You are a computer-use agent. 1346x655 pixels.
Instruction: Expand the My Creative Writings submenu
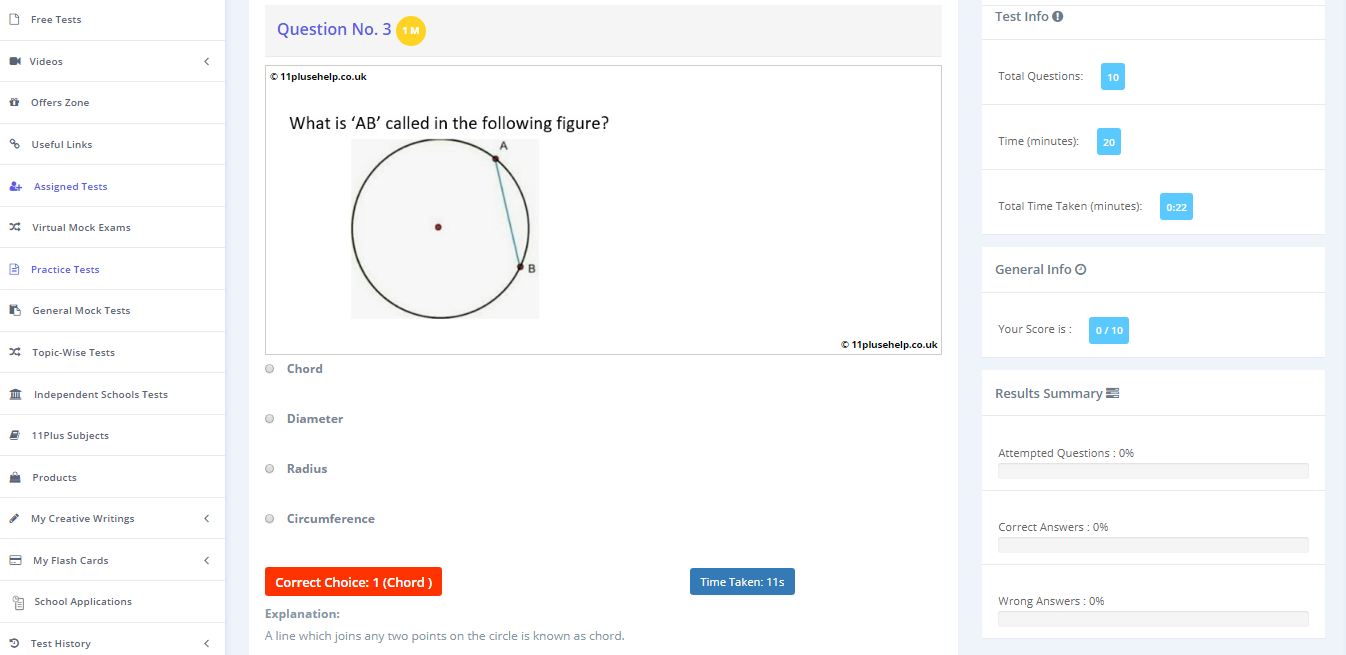pyautogui.click(x=207, y=518)
